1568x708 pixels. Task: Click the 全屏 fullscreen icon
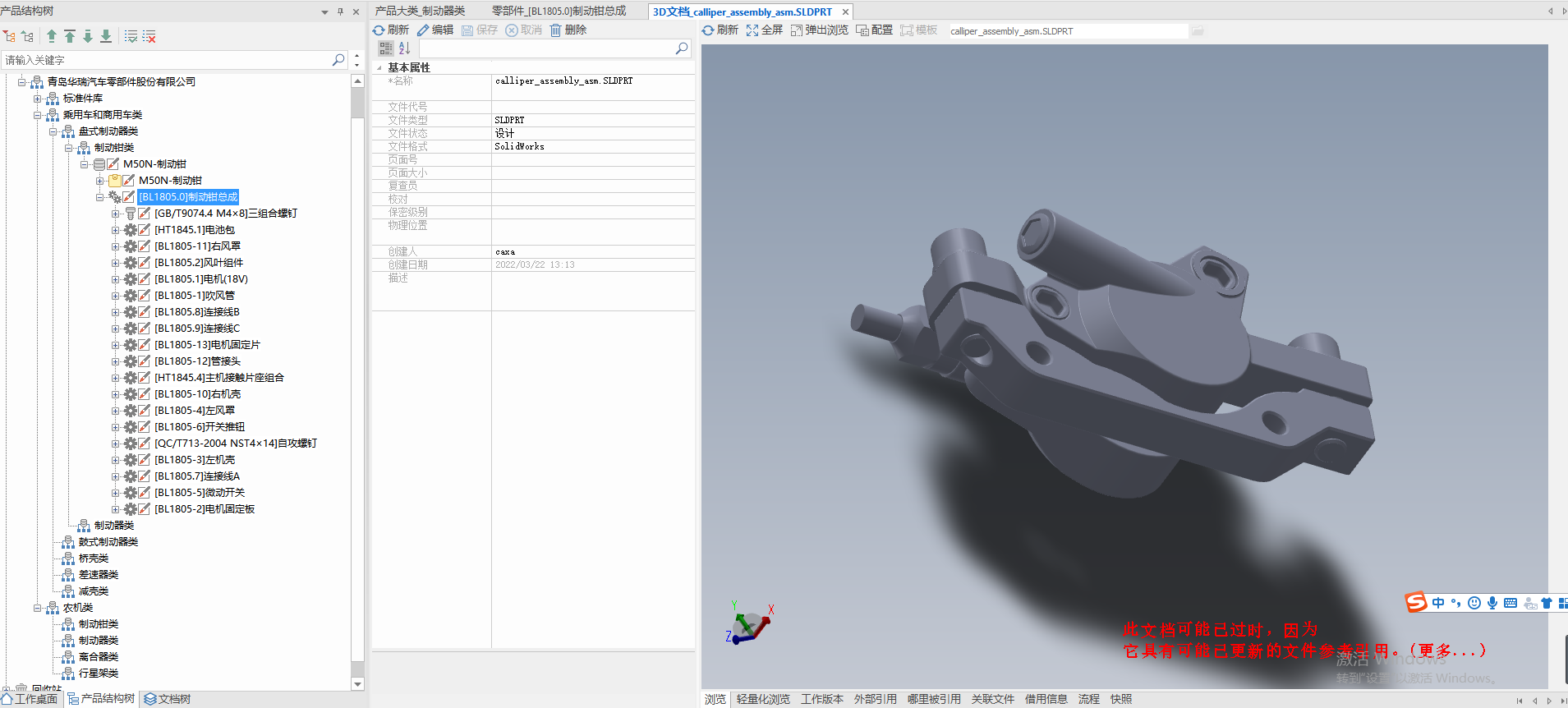(764, 30)
